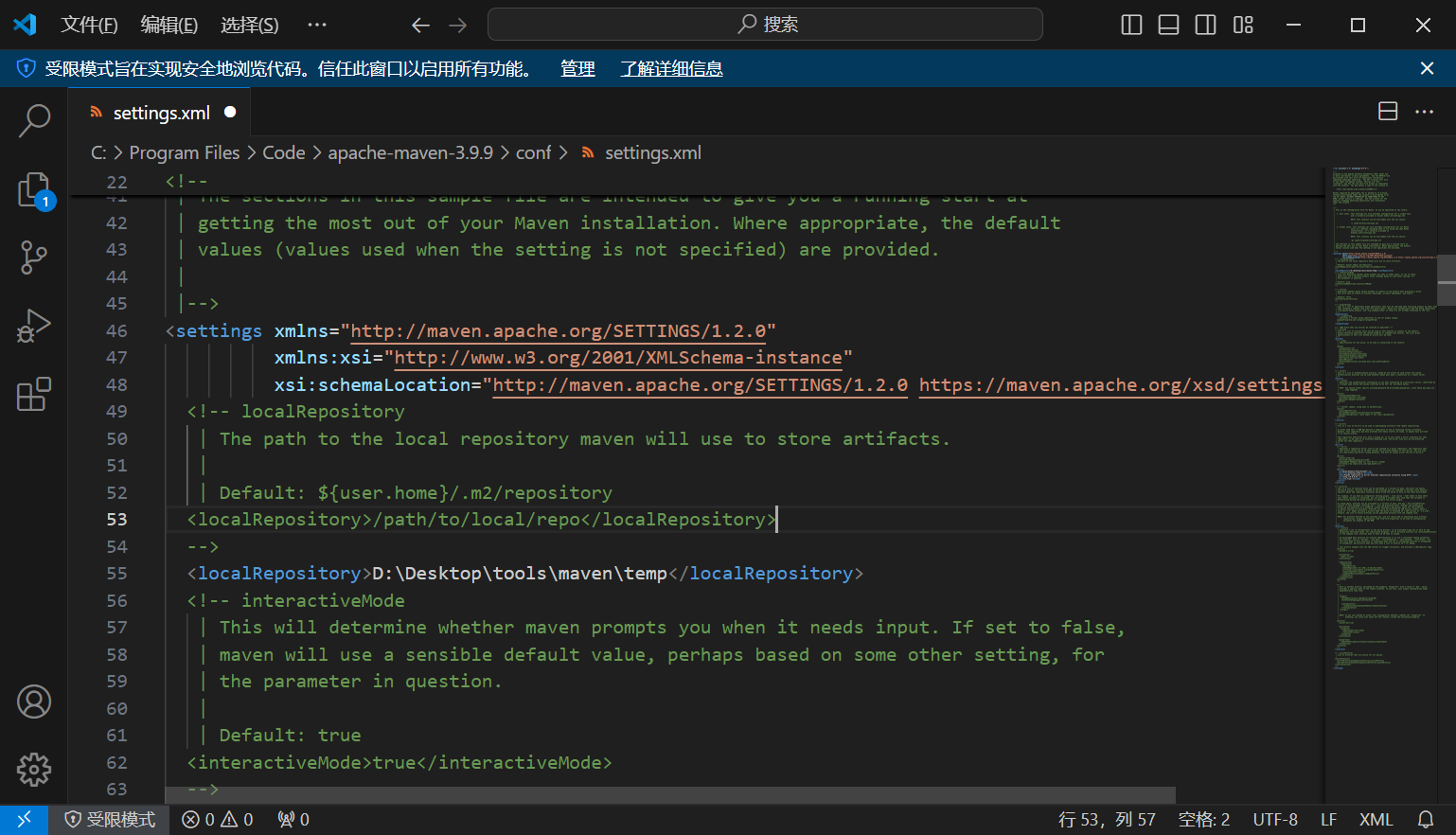
Task: Open the XML language mode selector
Action: tap(1376, 819)
